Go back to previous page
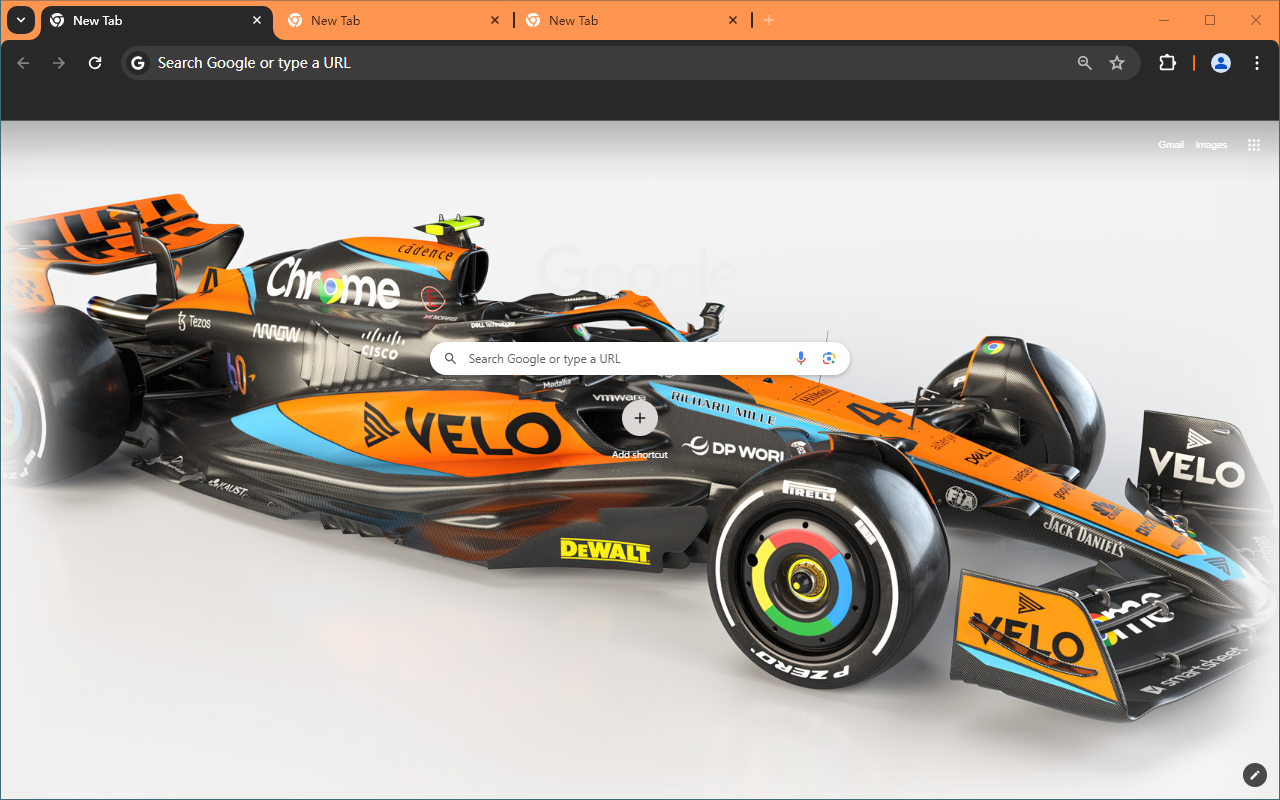Image resolution: width=1280 pixels, height=800 pixels. (x=23, y=63)
